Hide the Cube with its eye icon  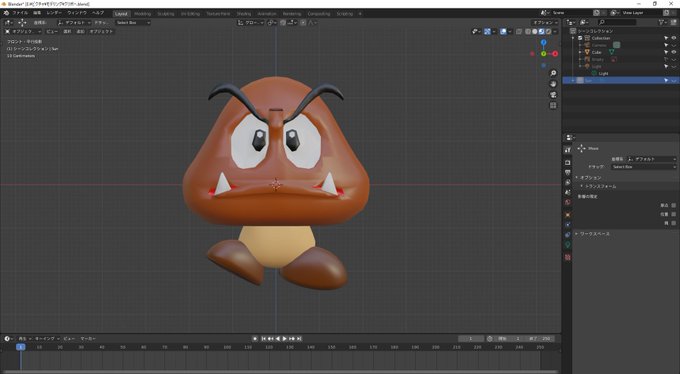coord(674,52)
